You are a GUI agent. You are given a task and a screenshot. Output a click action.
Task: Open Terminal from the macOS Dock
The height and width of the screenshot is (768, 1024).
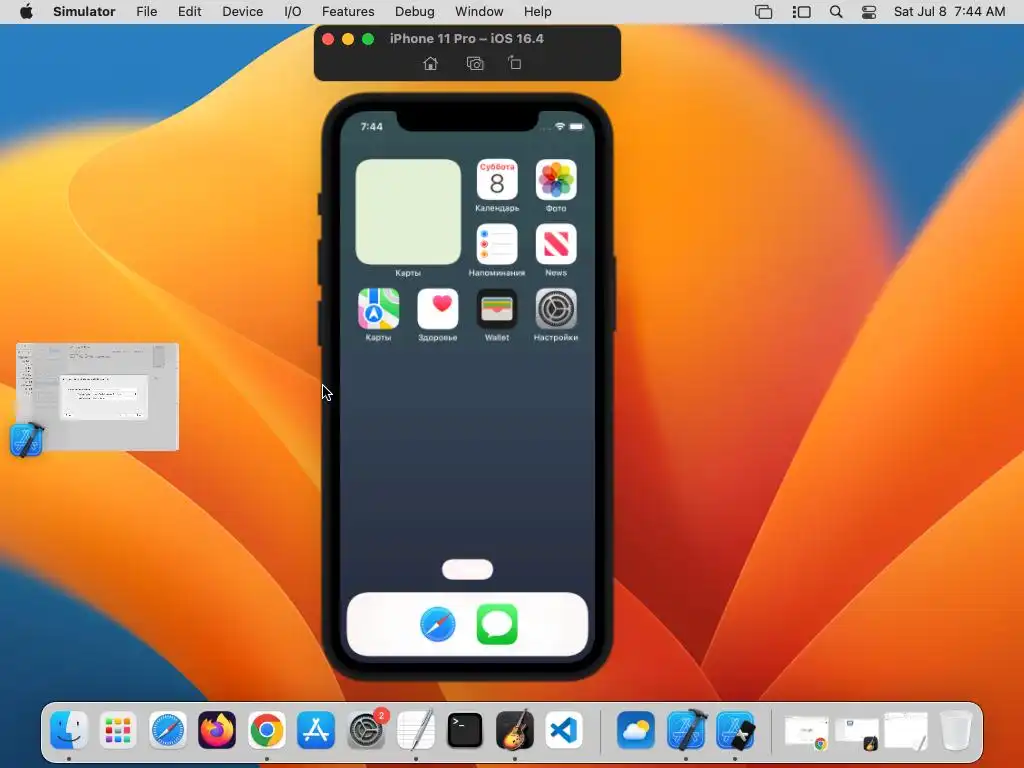coord(465,729)
